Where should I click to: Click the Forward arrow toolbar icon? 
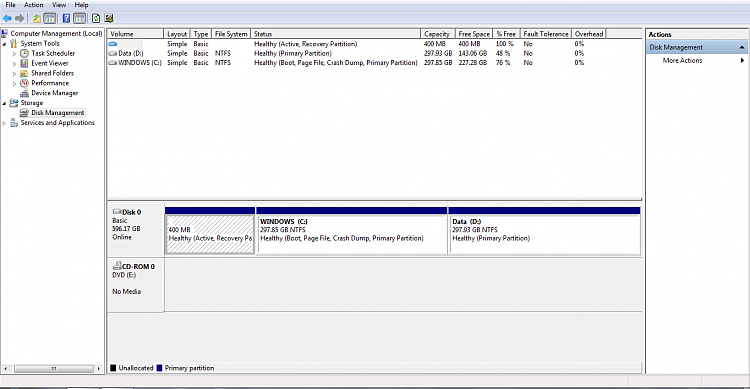coord(20,19)
